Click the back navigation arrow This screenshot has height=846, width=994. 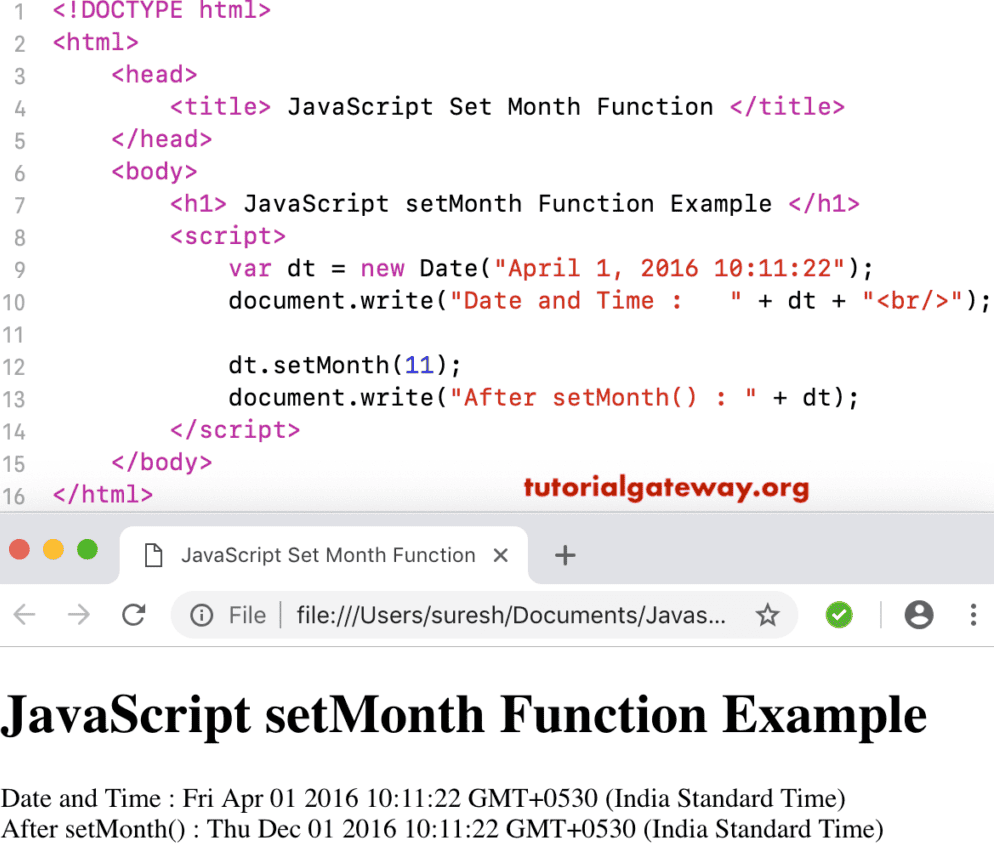pyautogui.click(x=24, y=615)
